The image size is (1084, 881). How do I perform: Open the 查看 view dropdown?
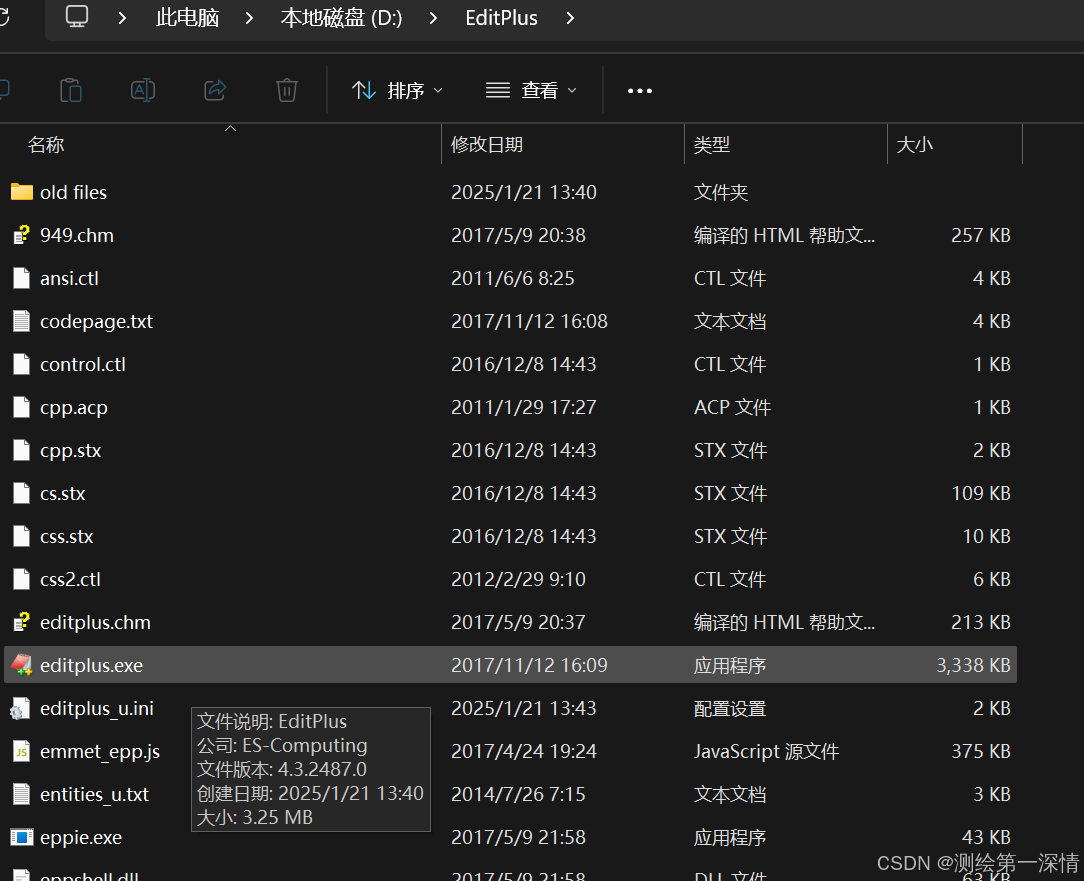pos(531,91)
